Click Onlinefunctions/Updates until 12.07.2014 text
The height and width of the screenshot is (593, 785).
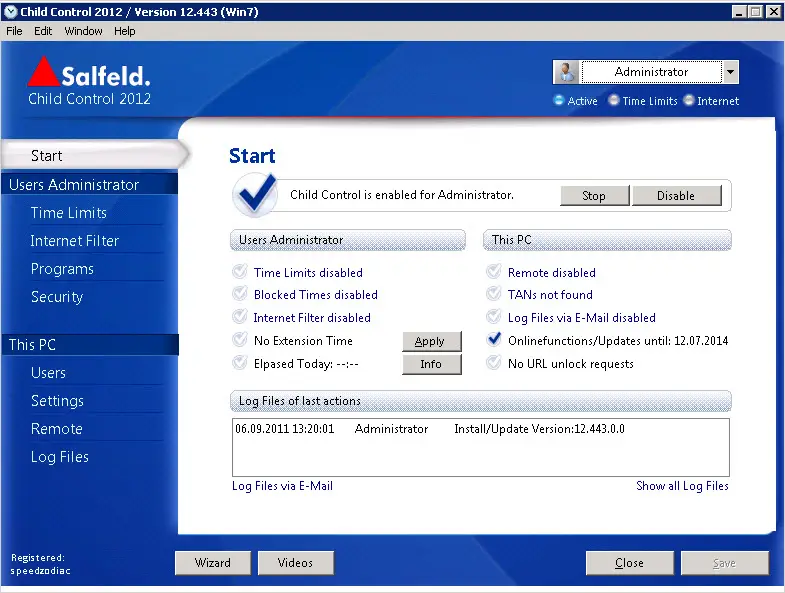pos(618,341)
